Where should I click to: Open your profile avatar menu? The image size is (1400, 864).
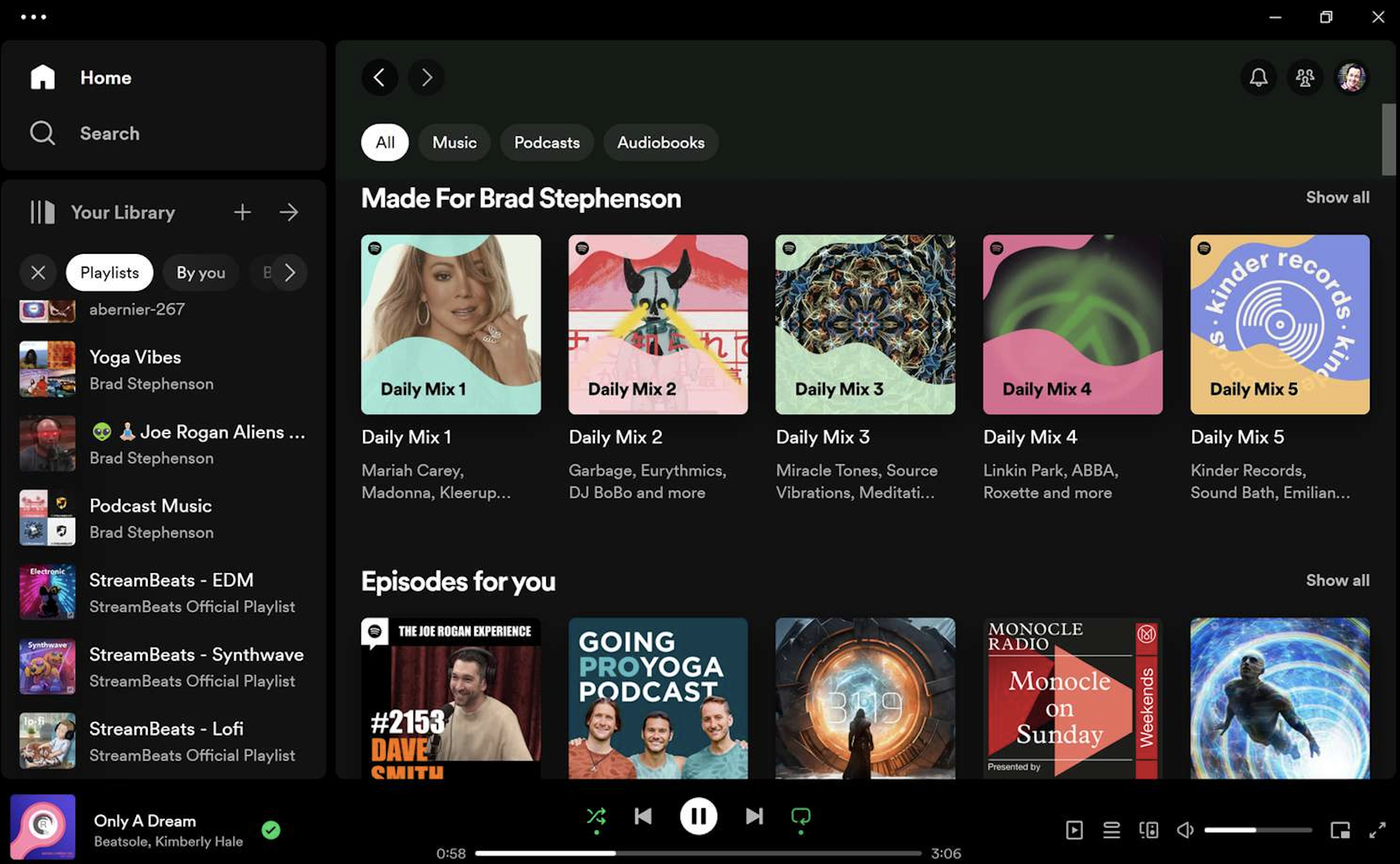(1351, 78)
